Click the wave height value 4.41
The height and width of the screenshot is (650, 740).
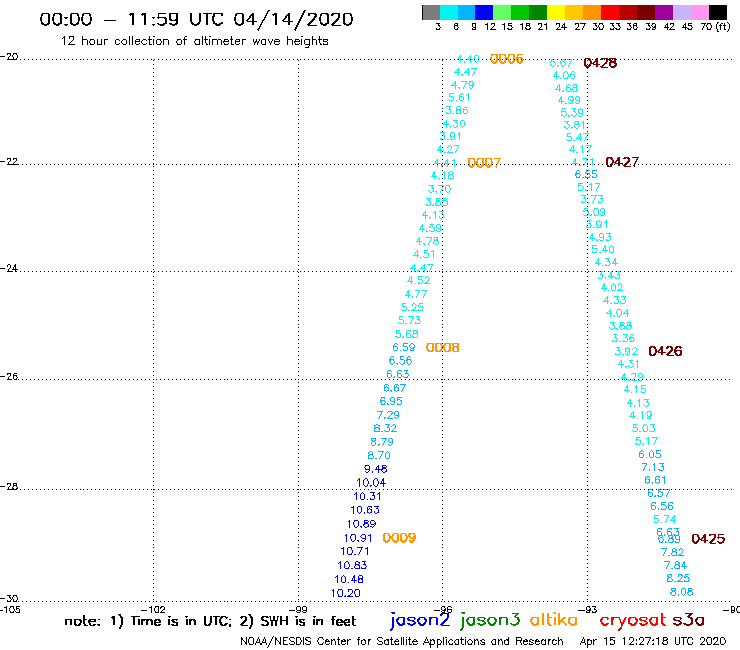click(445, 163)
